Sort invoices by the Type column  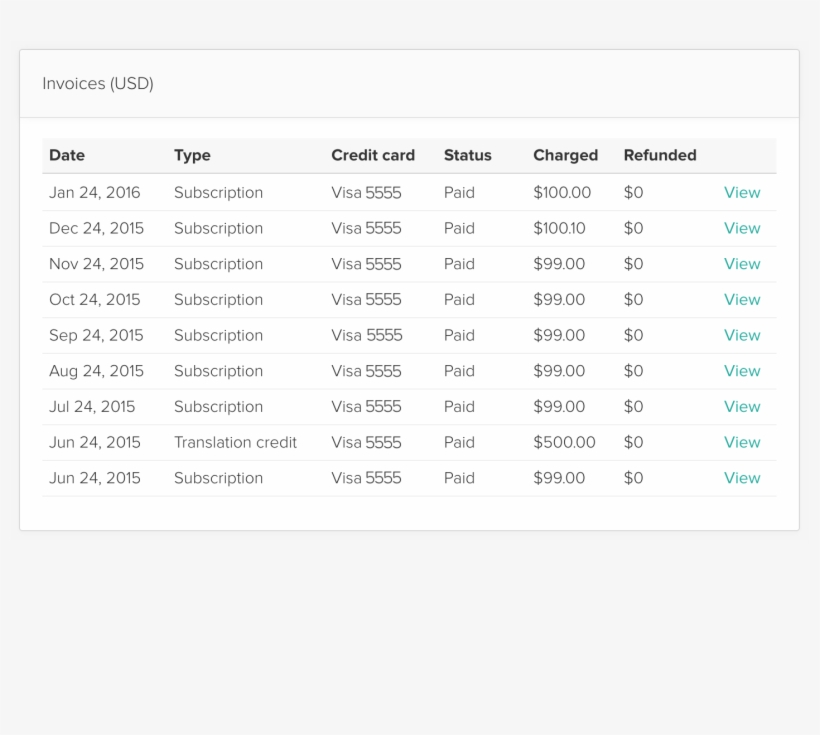192,155
